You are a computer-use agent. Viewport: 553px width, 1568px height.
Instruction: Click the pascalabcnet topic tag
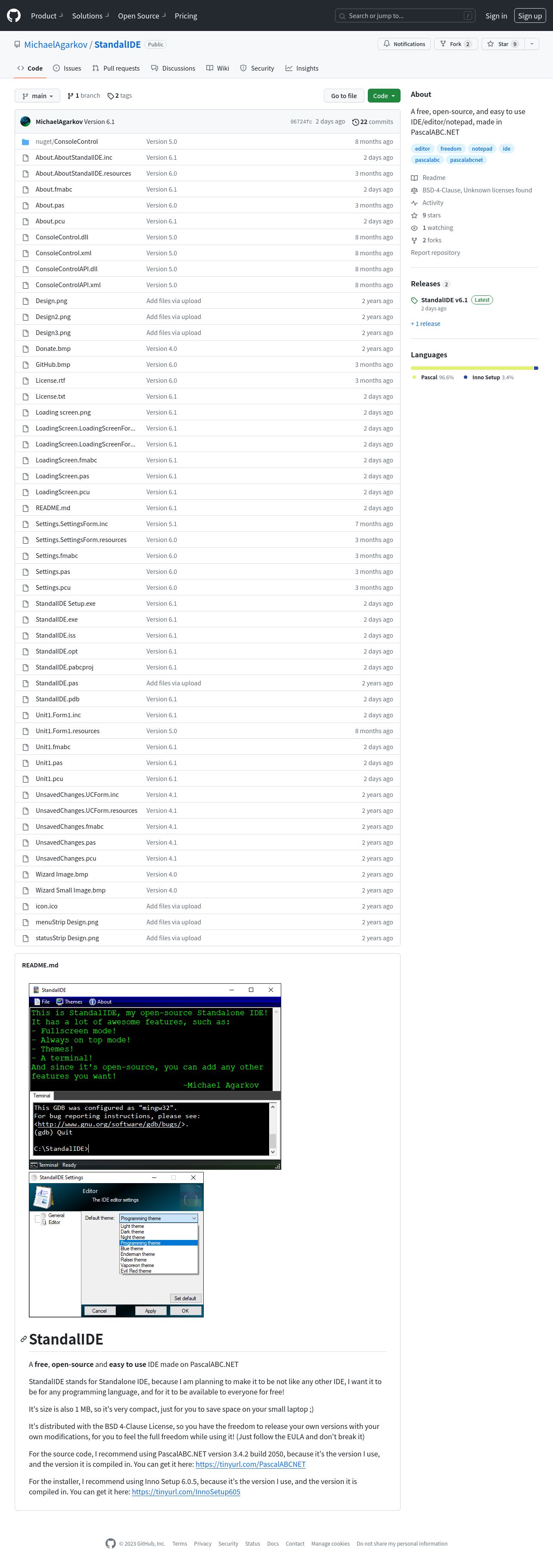466,160
